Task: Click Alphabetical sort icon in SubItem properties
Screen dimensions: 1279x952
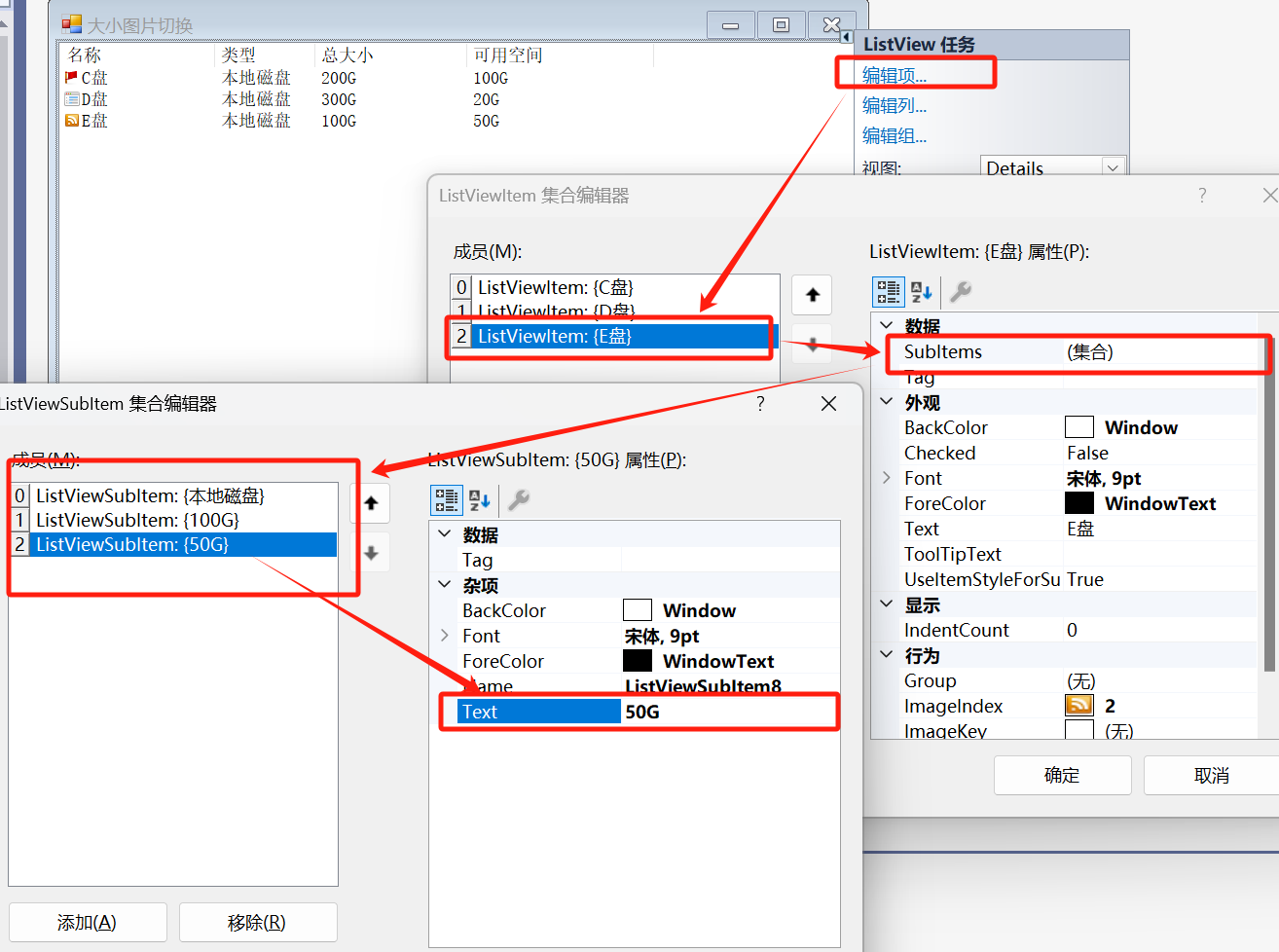Action: (479, 500)
